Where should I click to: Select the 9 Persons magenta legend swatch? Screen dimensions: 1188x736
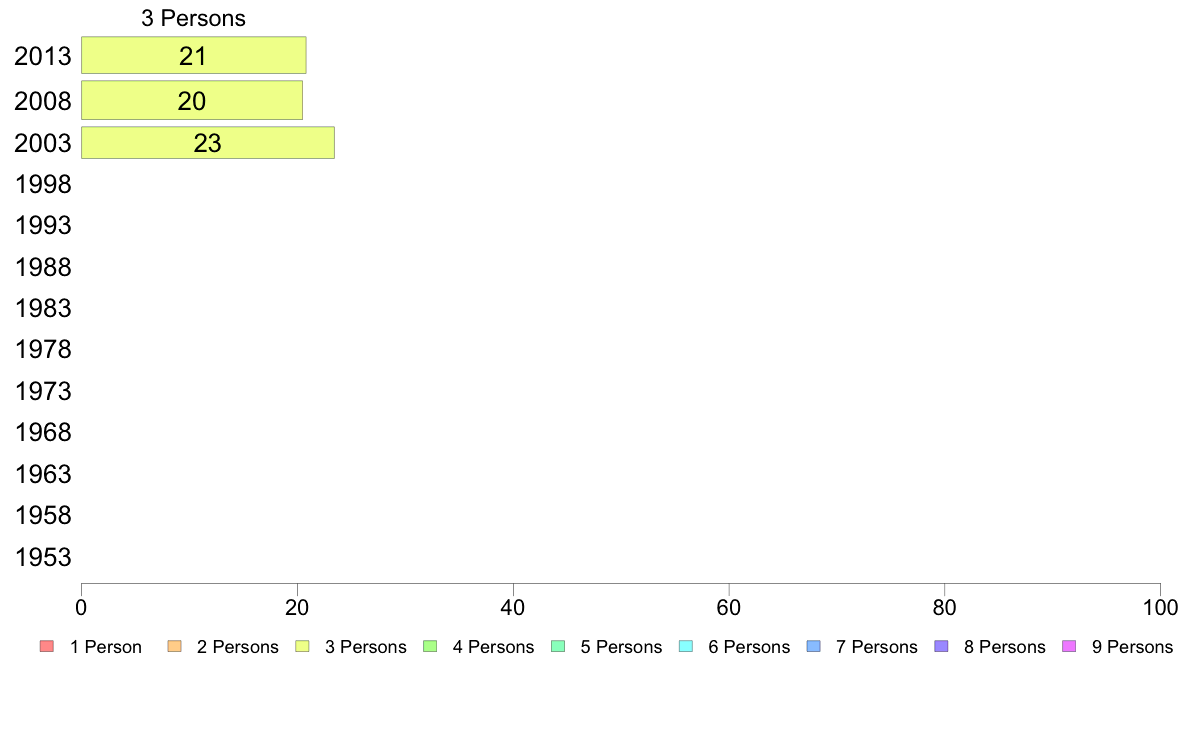click(1069, 647)
